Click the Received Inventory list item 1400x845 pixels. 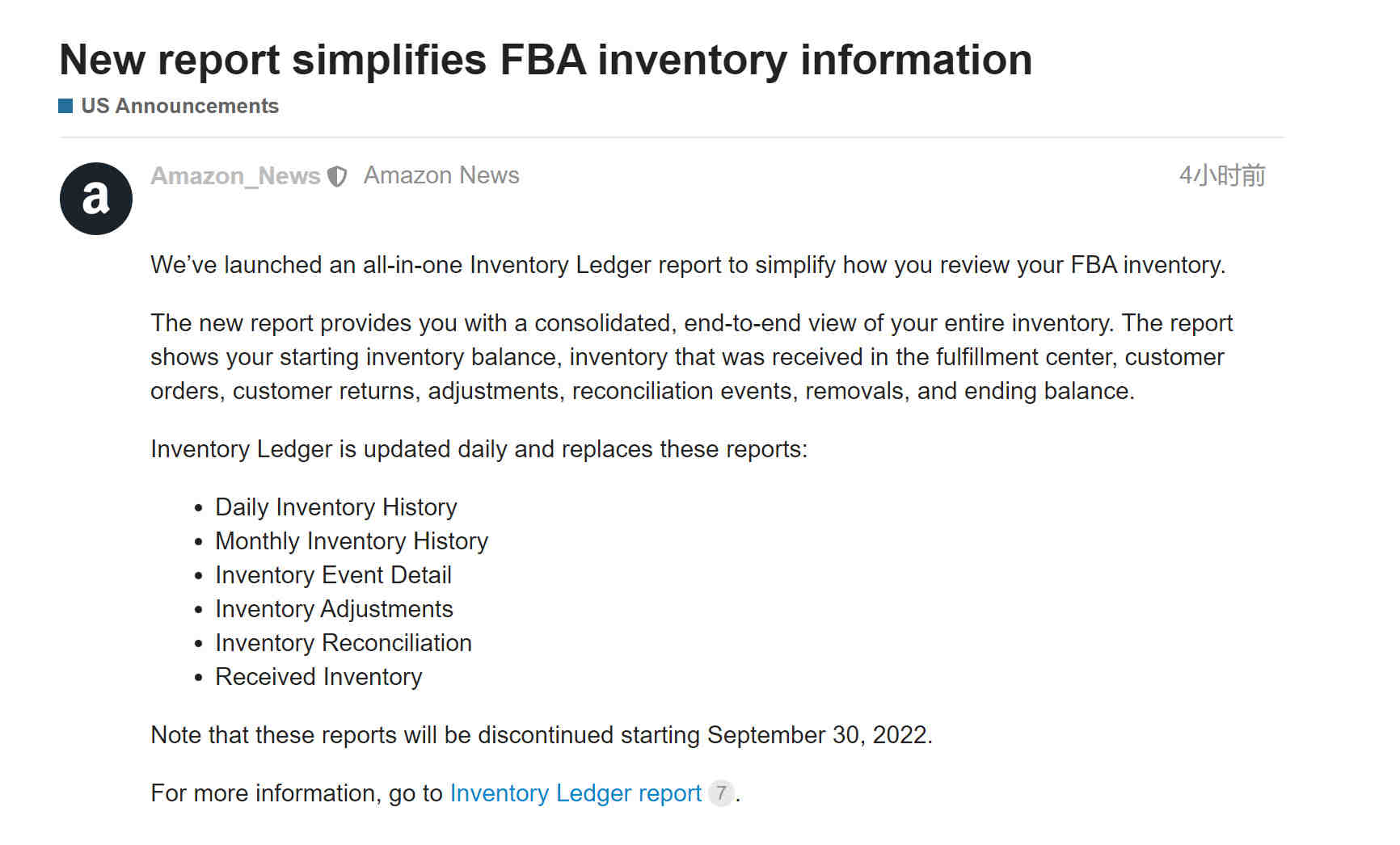pos(318,677)
